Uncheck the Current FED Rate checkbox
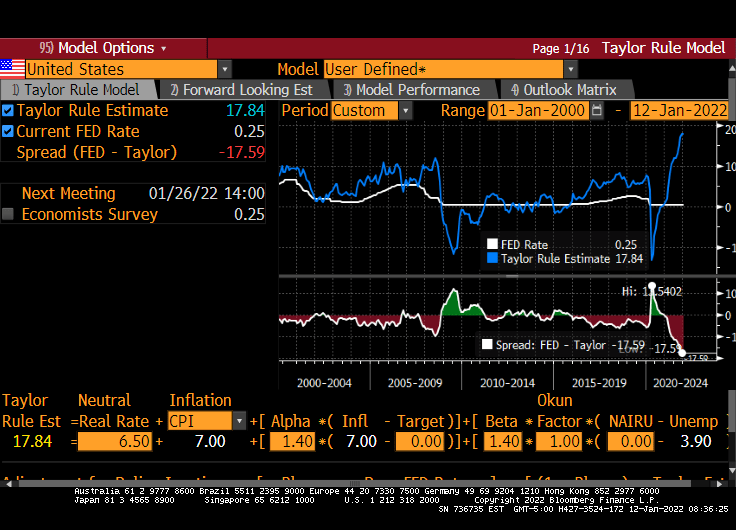Screen dimensions: 736x530 [8, 131]
